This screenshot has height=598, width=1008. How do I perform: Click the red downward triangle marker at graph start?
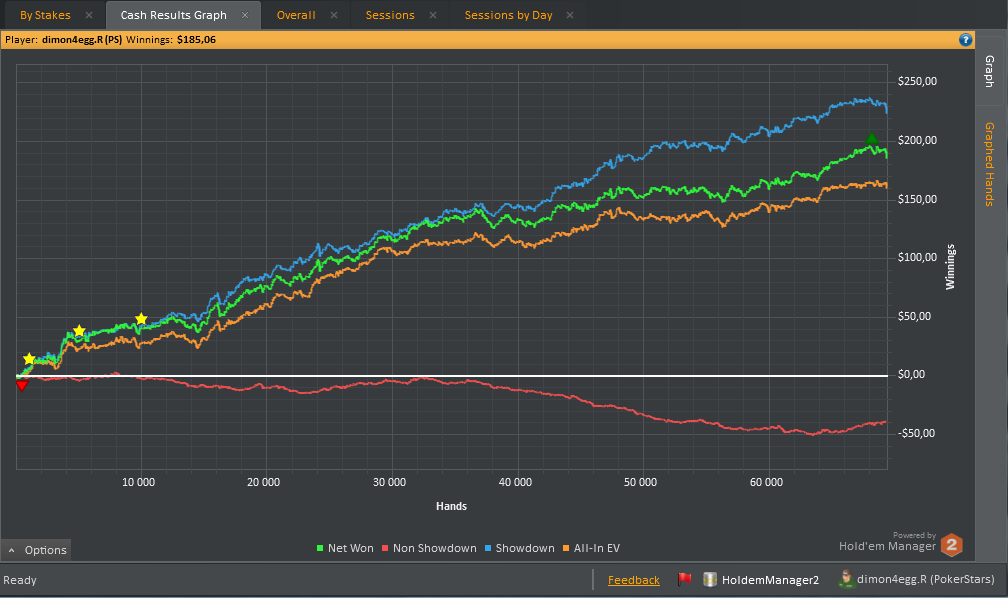click(22, 385)
